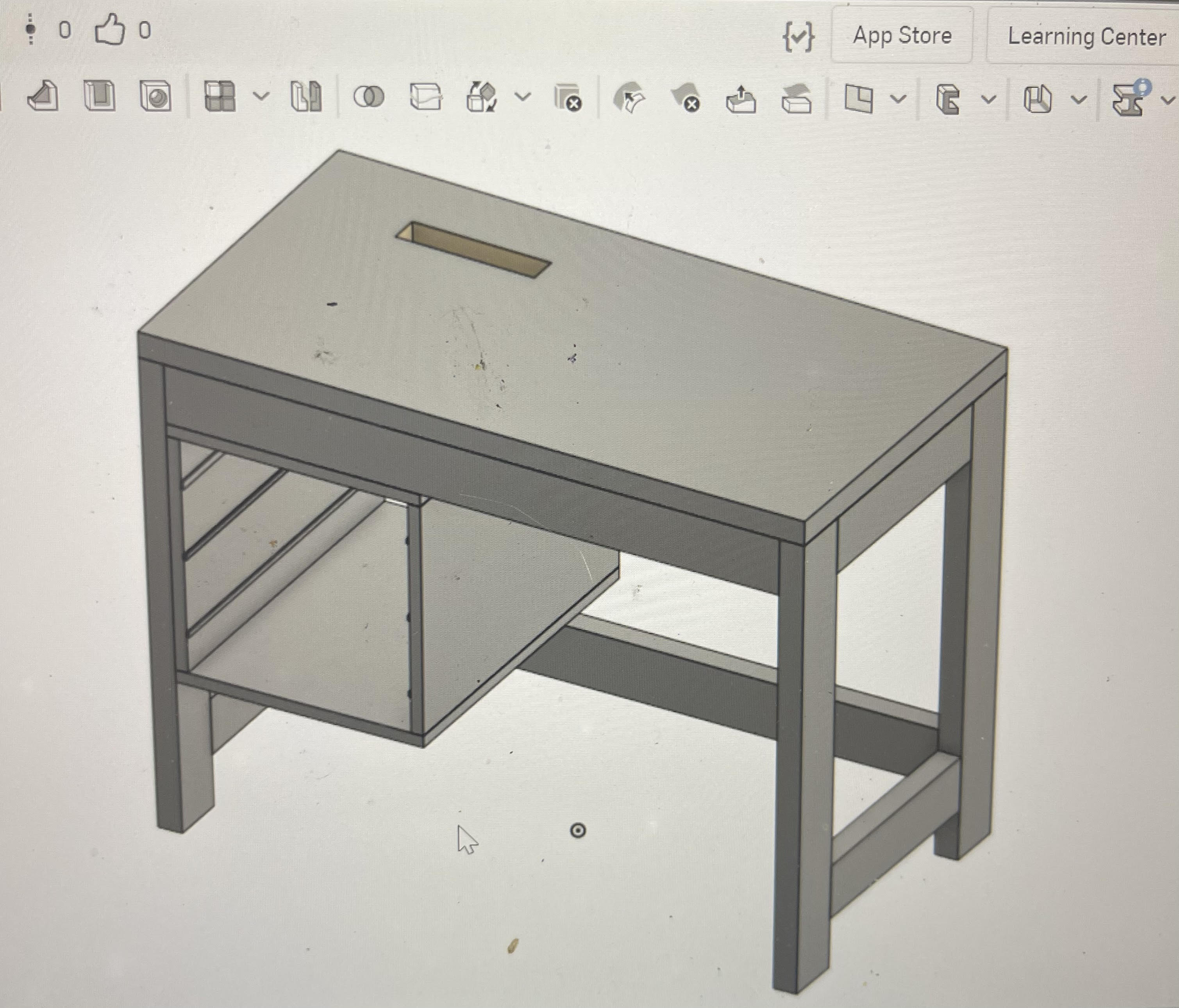The width and height of the screenshot is (1179, 1008).
Task: Select the Transform tool icon
Action: pos(481,97)
